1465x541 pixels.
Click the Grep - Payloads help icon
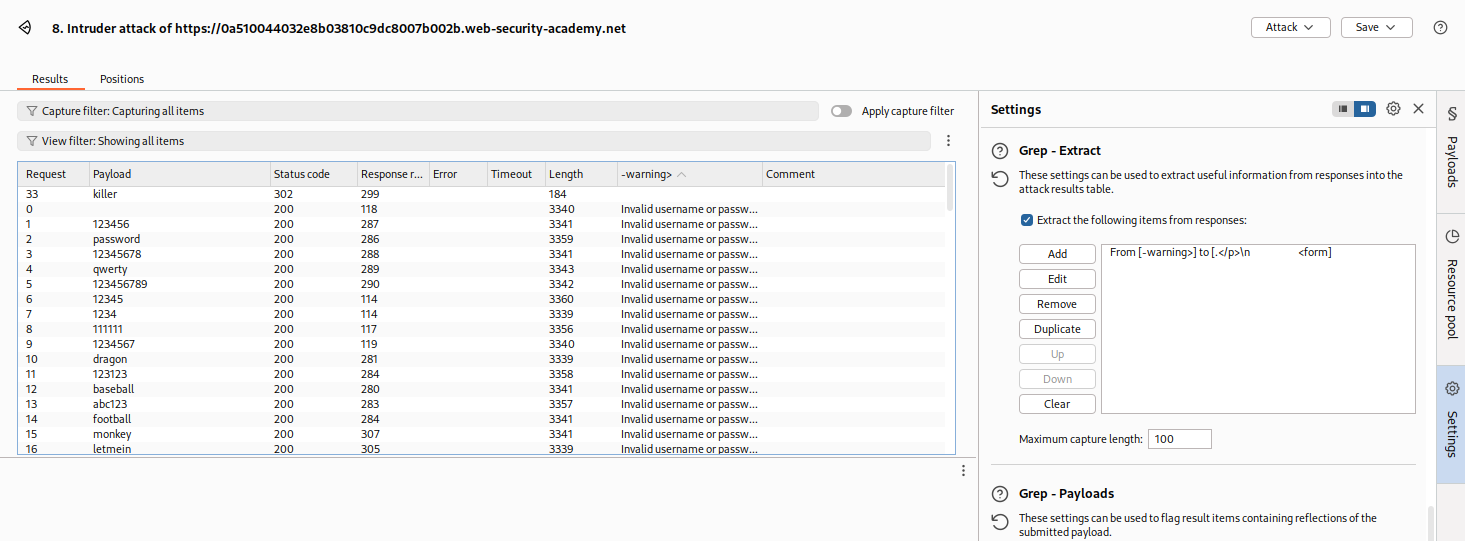pyautogui.click(x=999, y=494)
